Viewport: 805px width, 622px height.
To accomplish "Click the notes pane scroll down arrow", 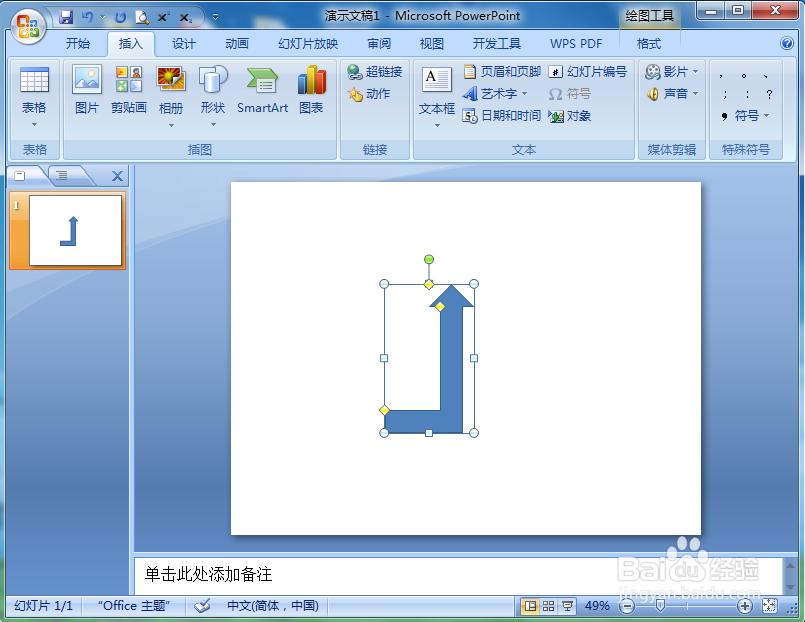I will [790, 587].
